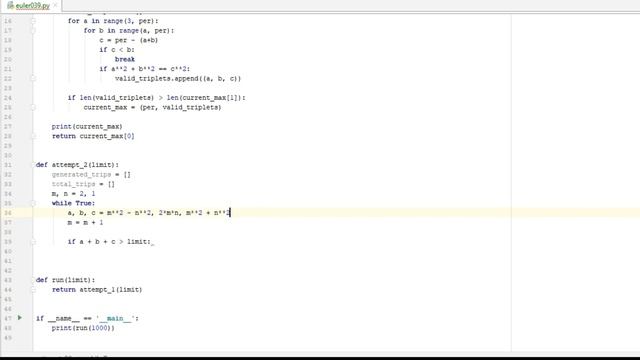640x360 pixels.
Task: Click the 'if c < b:' line
Action: 117,50
